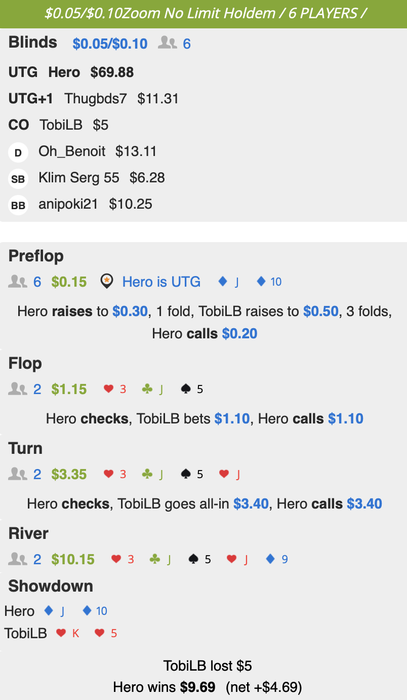The width and height of the screenshot is (407, 700).
Task: Click the Flop players count icon
Action: click(x=17, y=389)
